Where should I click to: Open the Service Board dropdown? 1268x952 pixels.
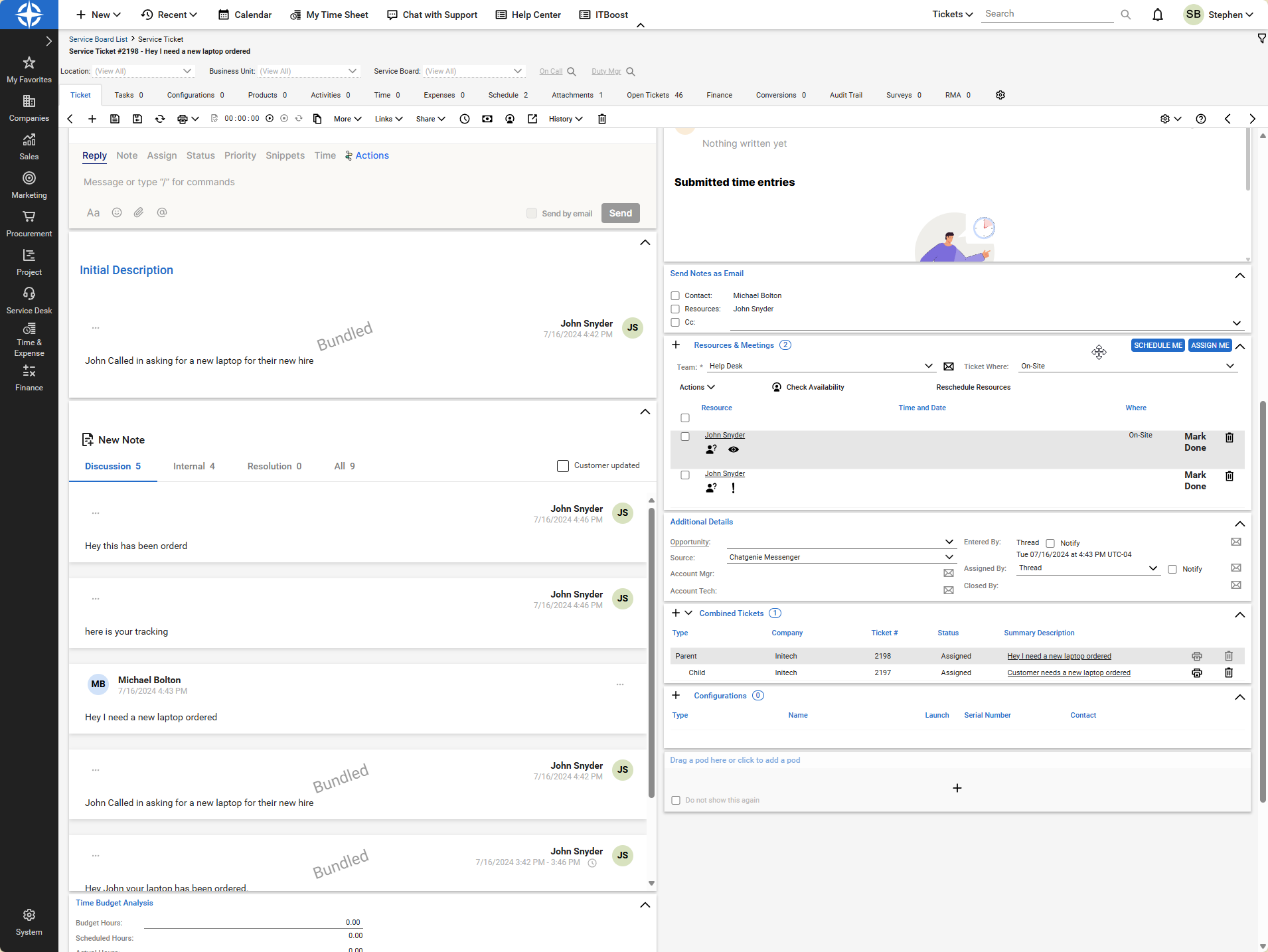tap(474, 71)
